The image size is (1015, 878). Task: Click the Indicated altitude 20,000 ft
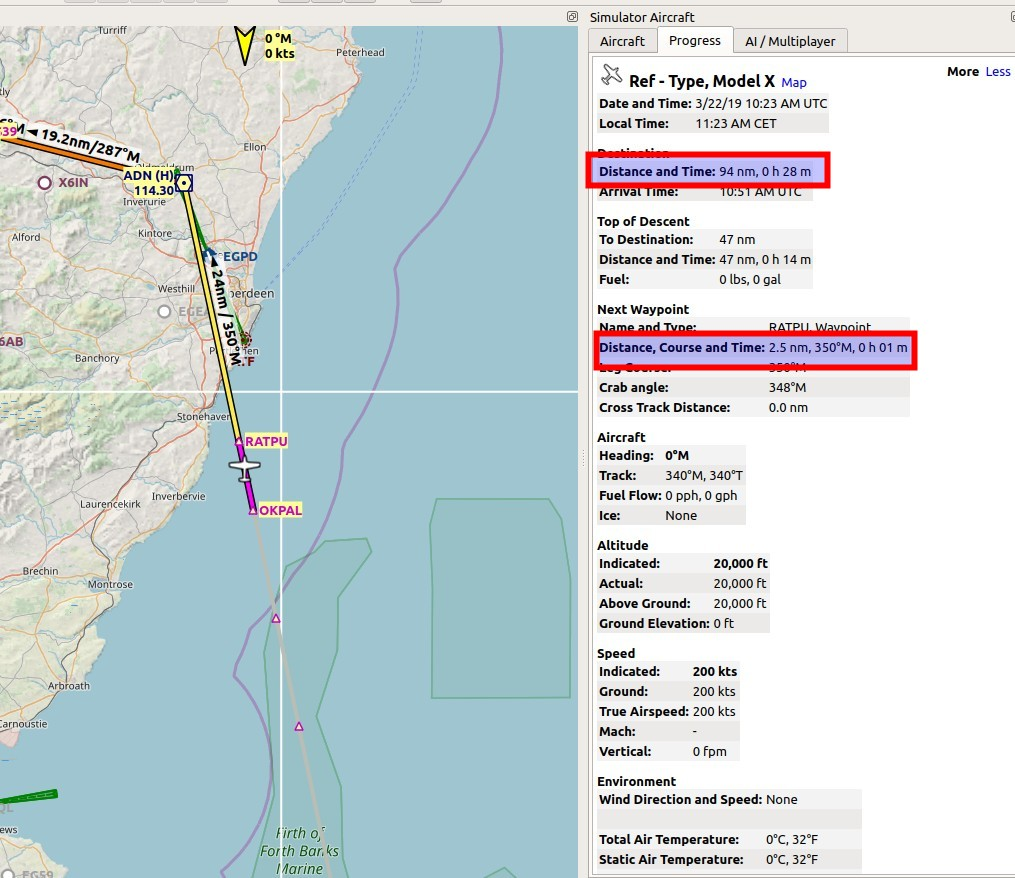(x=740, y=564)
